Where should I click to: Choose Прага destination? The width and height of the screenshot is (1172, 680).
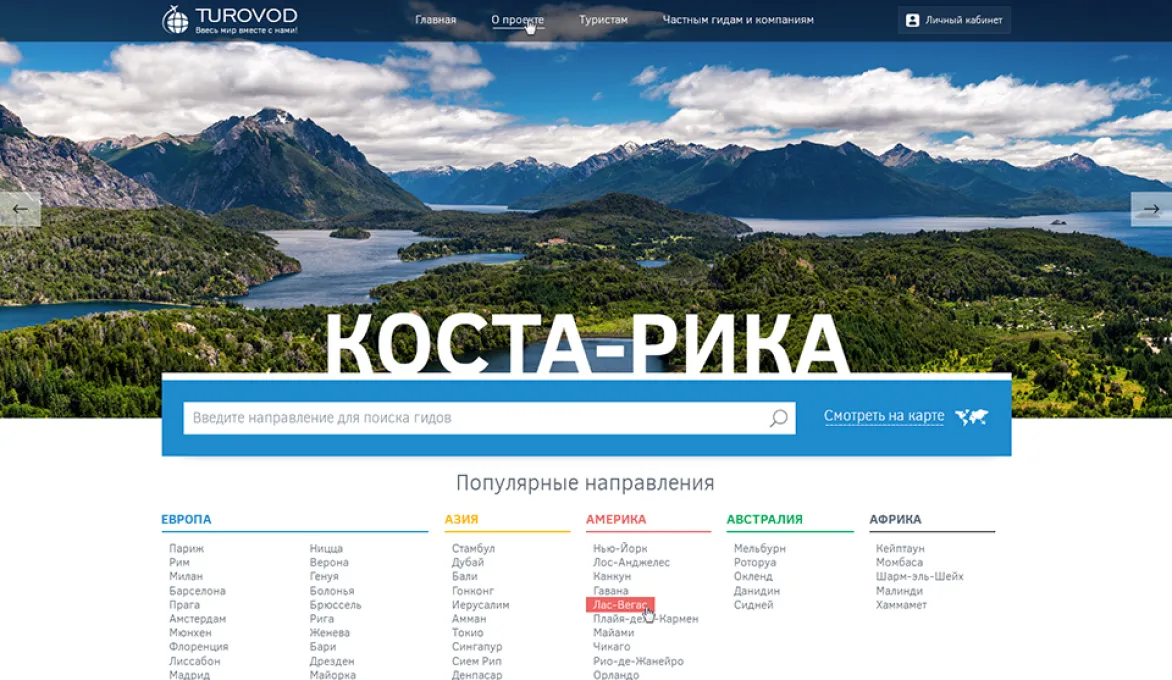point(184,605)
